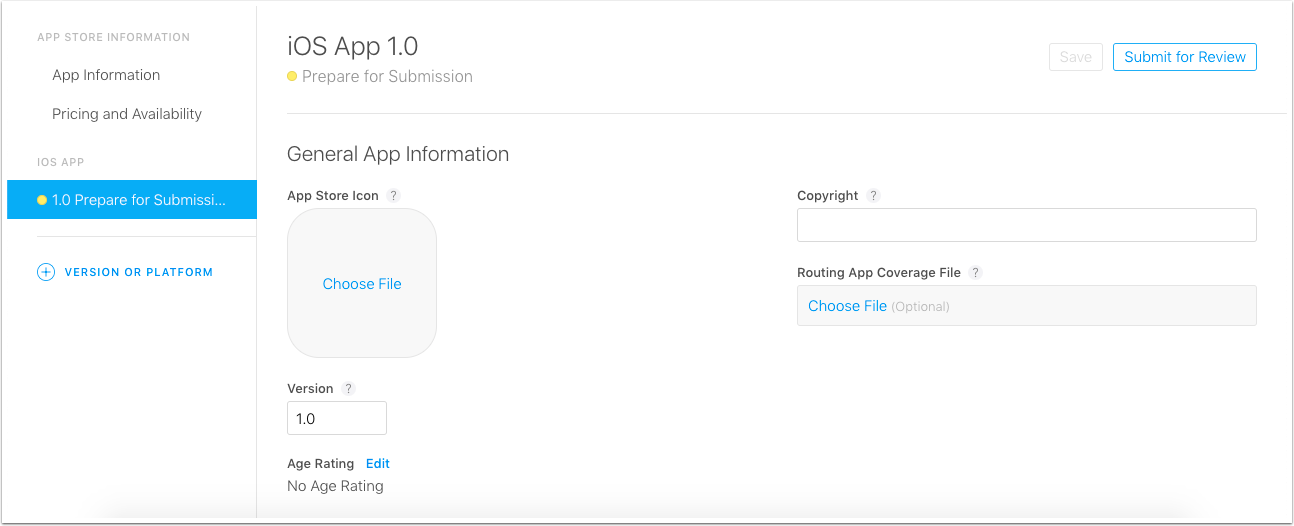Click the 'General App Information' heading

tap(398, 154)
